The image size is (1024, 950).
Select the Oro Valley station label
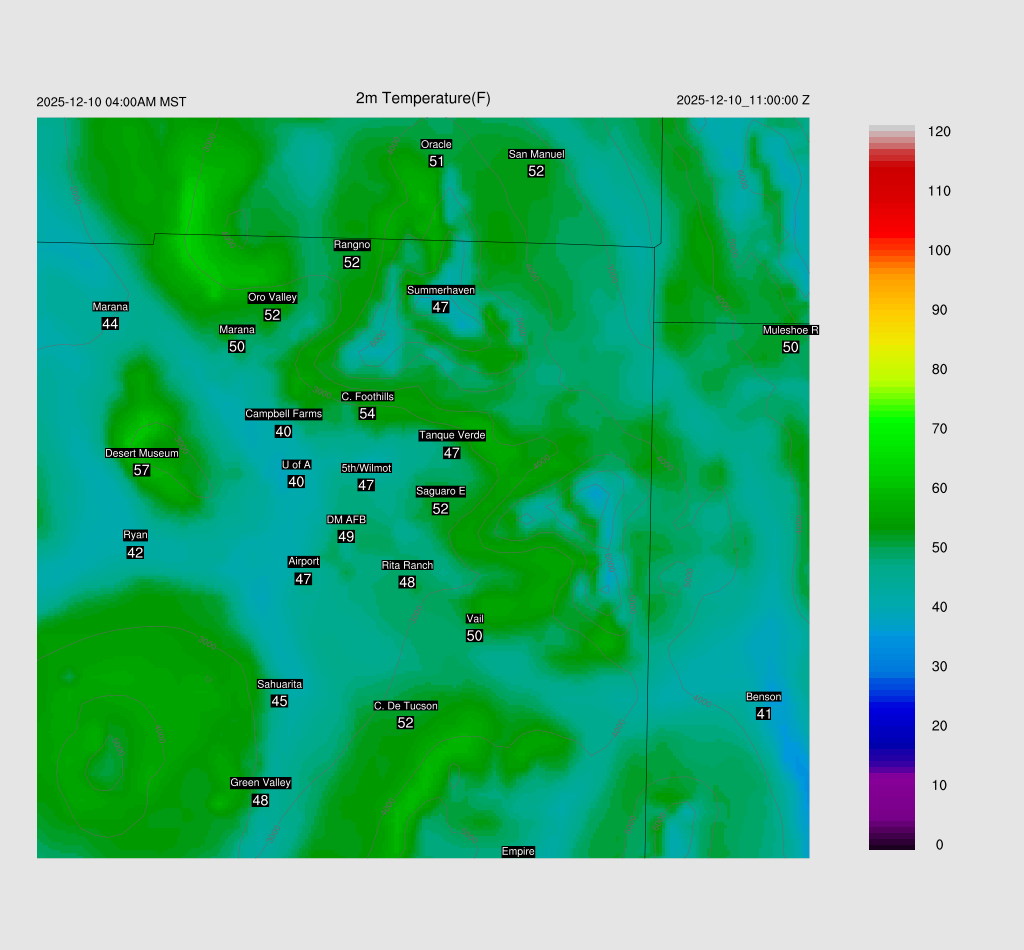coord(272,298)
